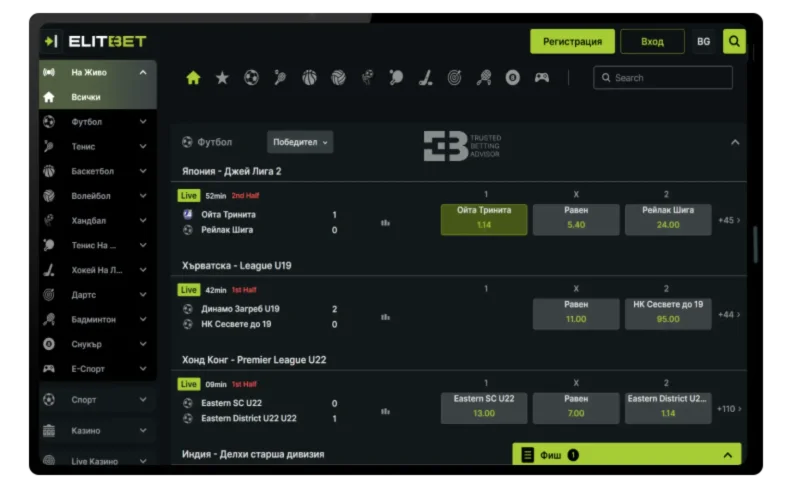The image size is (796, 496).
Task: Click the green home icon in sports bar
Action: (x=193, y=78)
